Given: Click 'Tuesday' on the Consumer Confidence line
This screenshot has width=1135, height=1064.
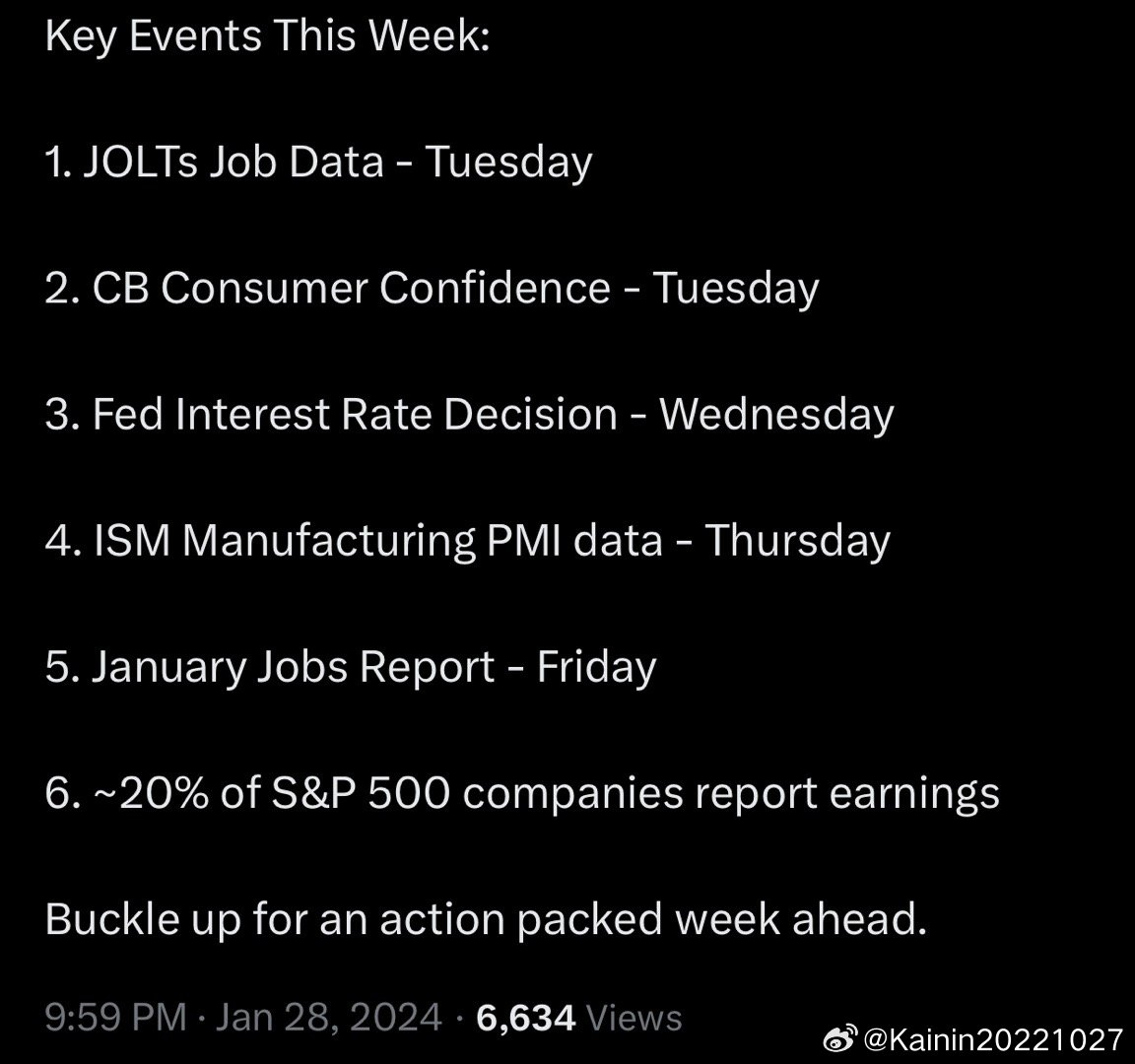Looking at the screenshot, I should 736,289.
